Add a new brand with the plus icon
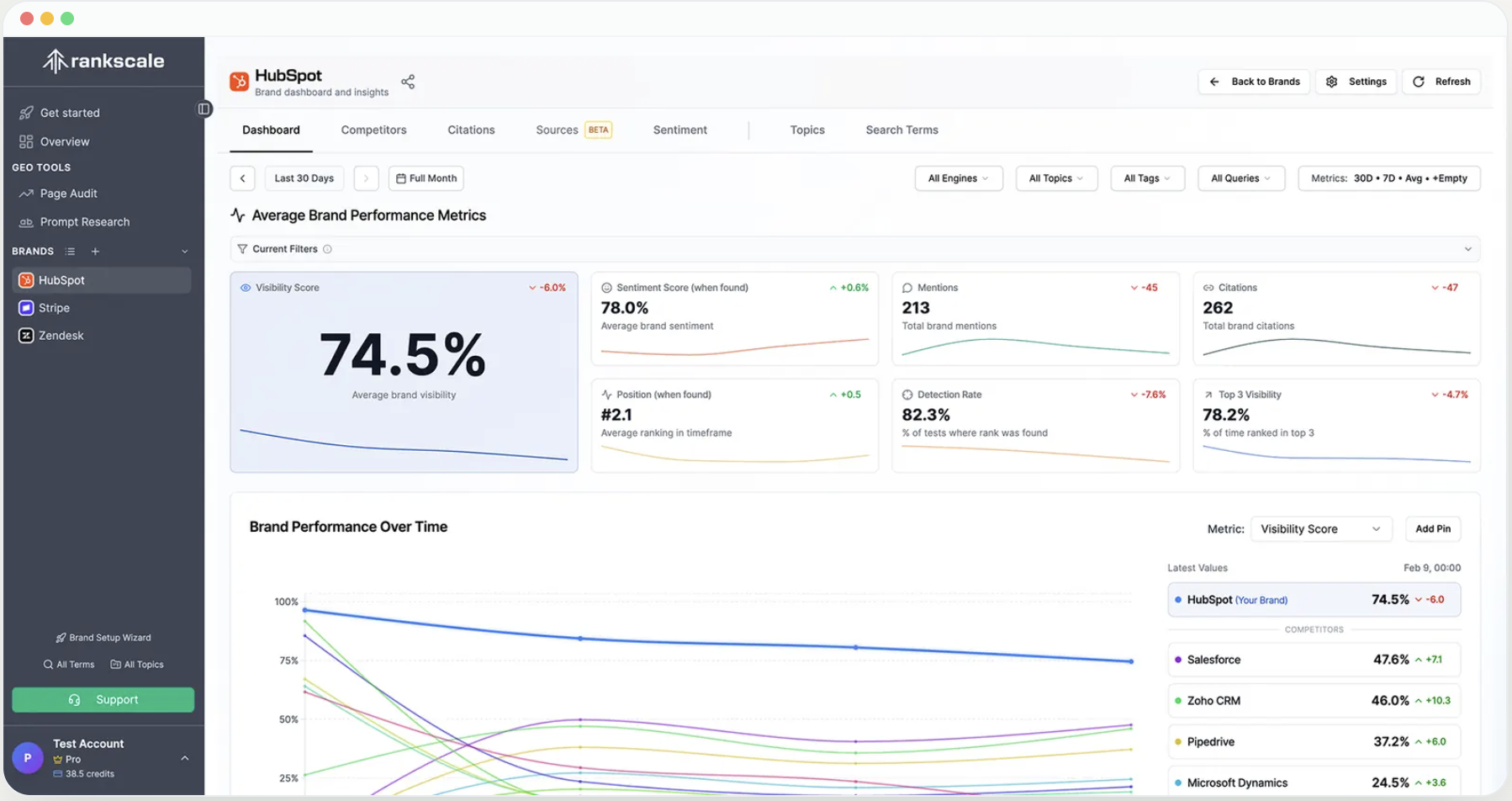 [95, 252]
